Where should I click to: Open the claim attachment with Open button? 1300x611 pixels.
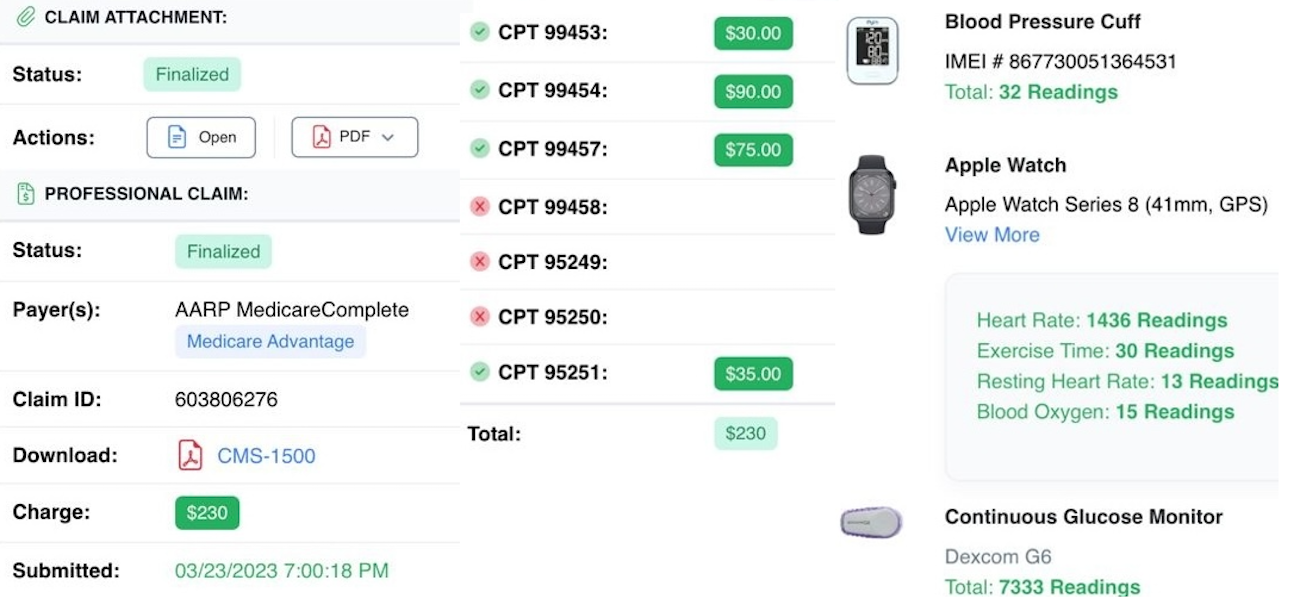[201, 138]
